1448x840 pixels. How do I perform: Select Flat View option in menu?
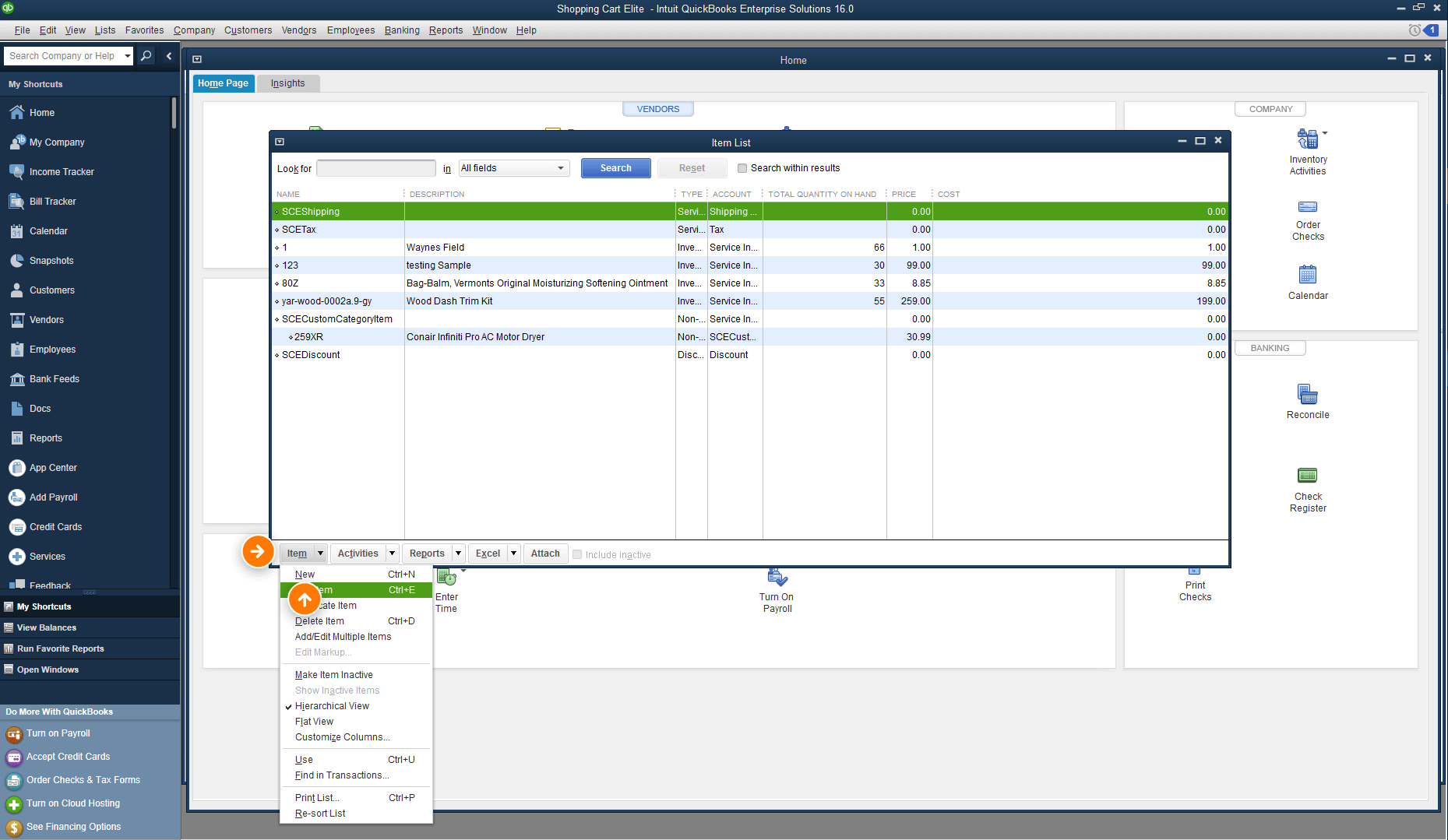pos(314,722)
